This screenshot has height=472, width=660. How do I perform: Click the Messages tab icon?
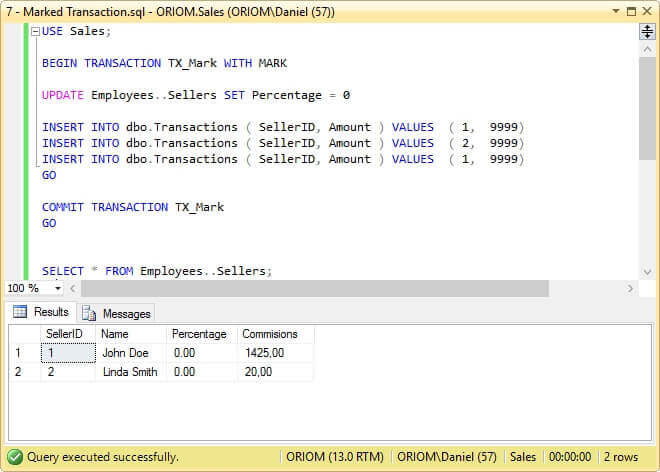click(89, 313)
